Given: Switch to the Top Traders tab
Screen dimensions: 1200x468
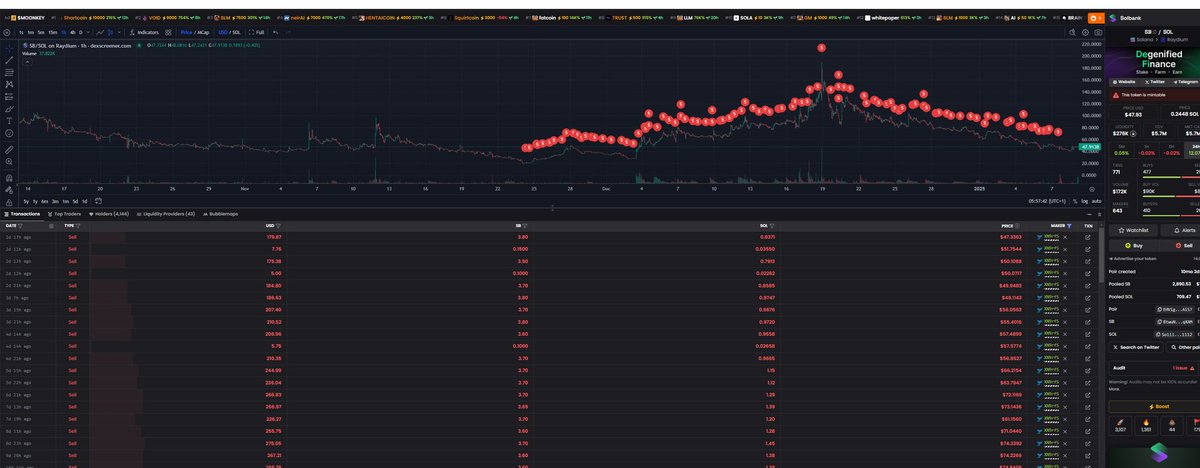Looking at the screenshot, I should [65, 214].
